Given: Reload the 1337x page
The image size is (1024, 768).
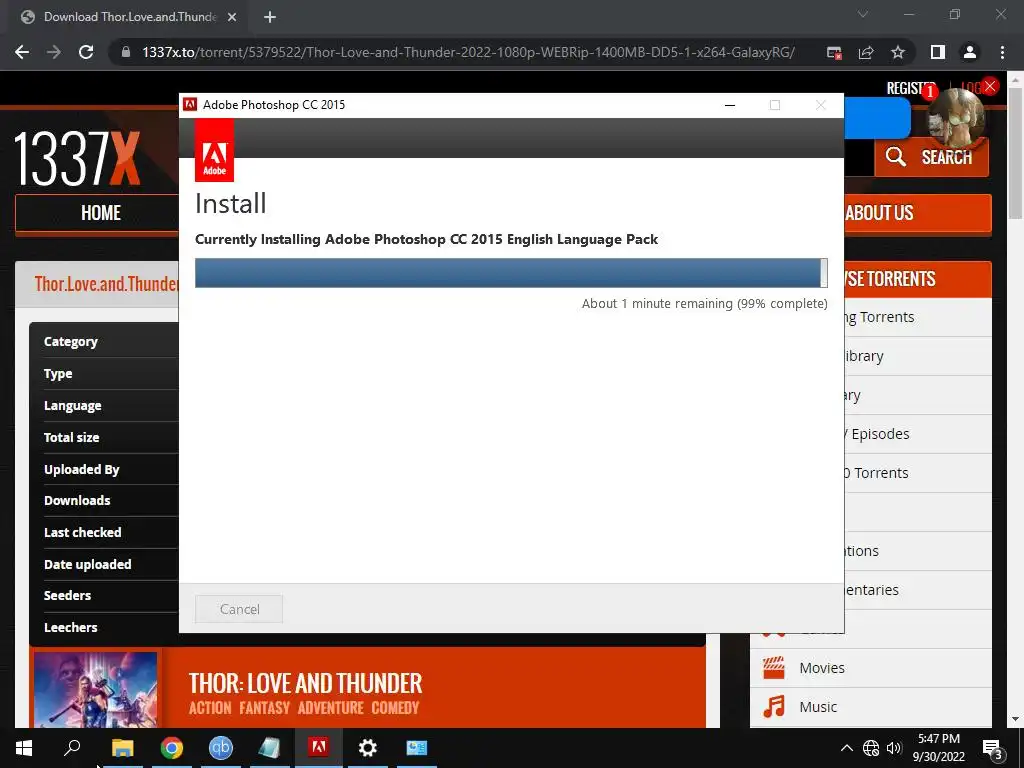Looking at the screenshot, I should point(86,52).
